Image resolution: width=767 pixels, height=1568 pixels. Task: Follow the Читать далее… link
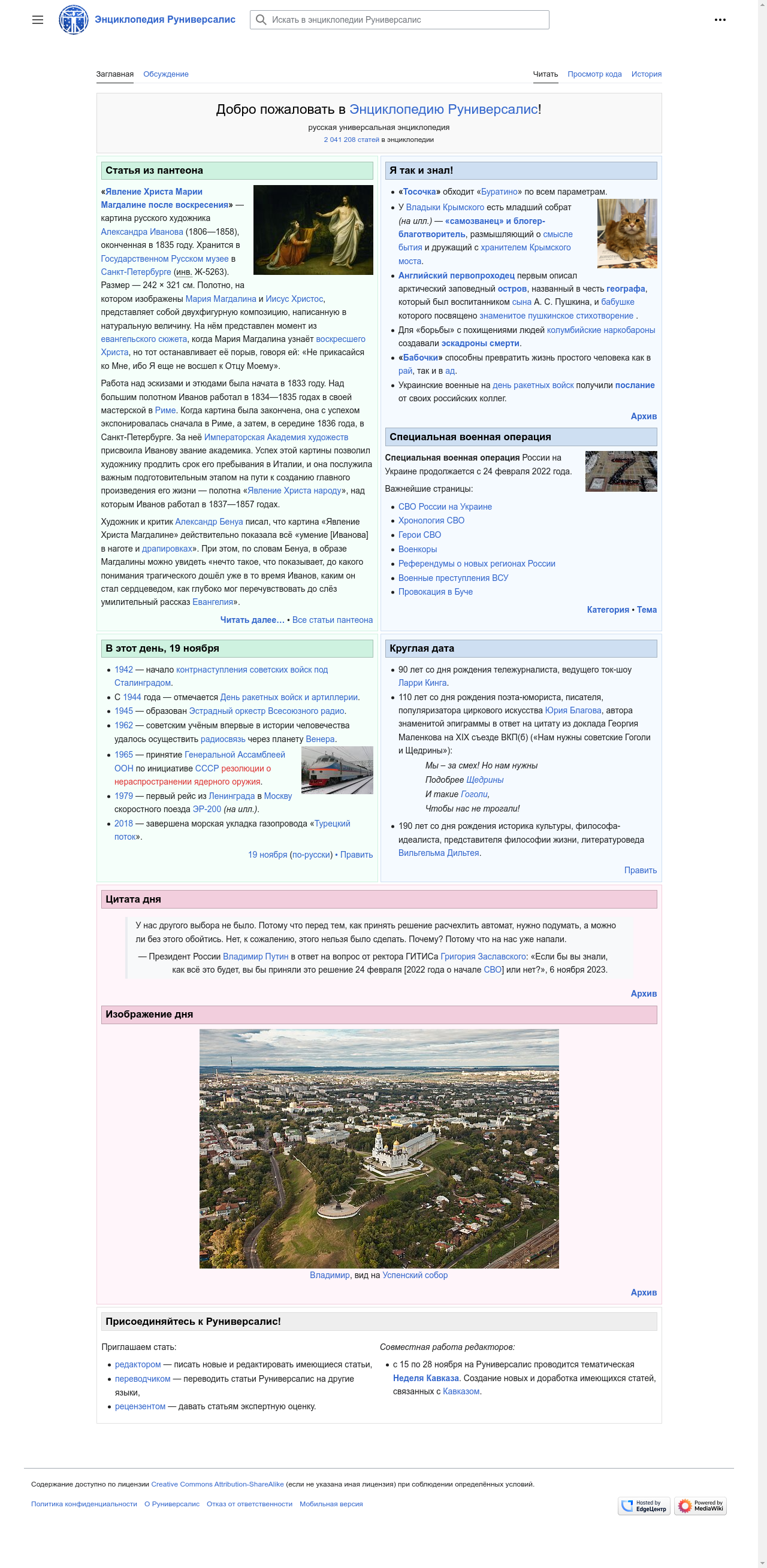252,620
